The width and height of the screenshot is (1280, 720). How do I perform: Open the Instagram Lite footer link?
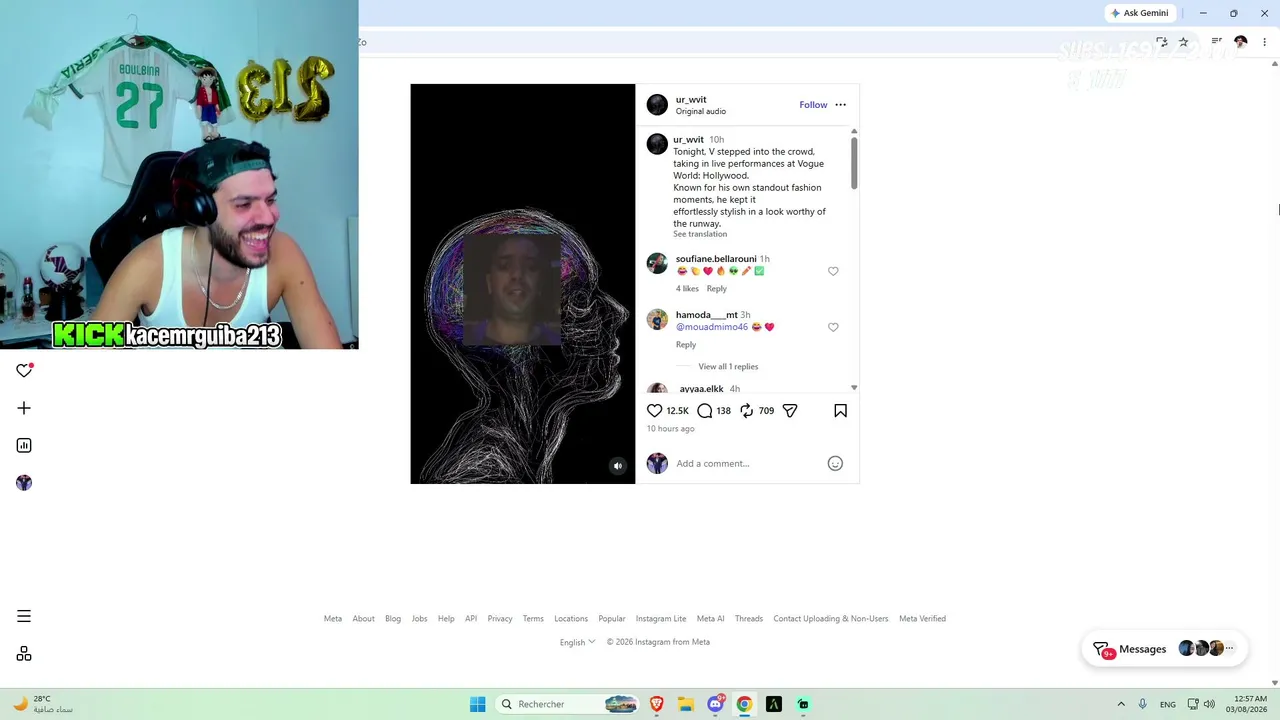point(661,619)
